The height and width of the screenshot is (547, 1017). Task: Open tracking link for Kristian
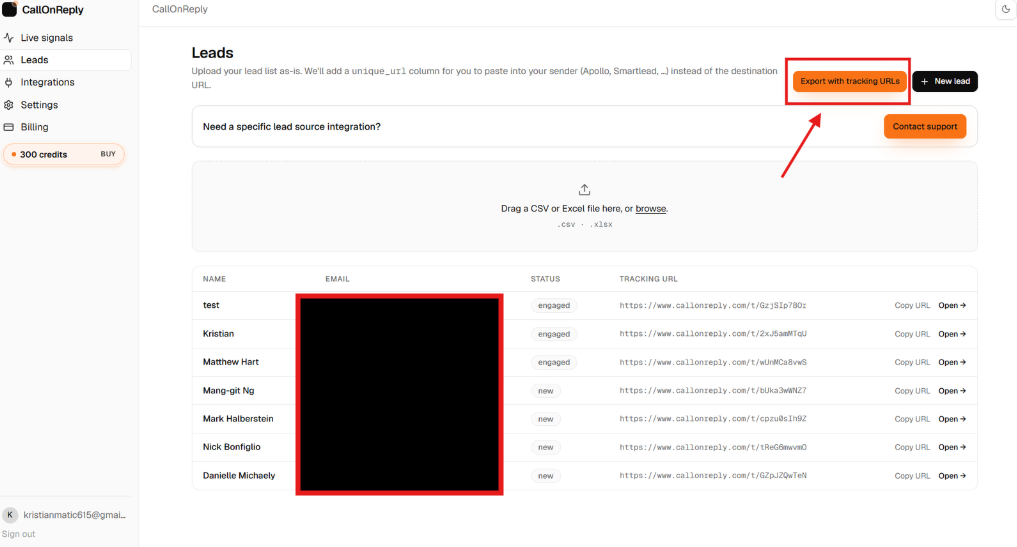coord(952,334)
